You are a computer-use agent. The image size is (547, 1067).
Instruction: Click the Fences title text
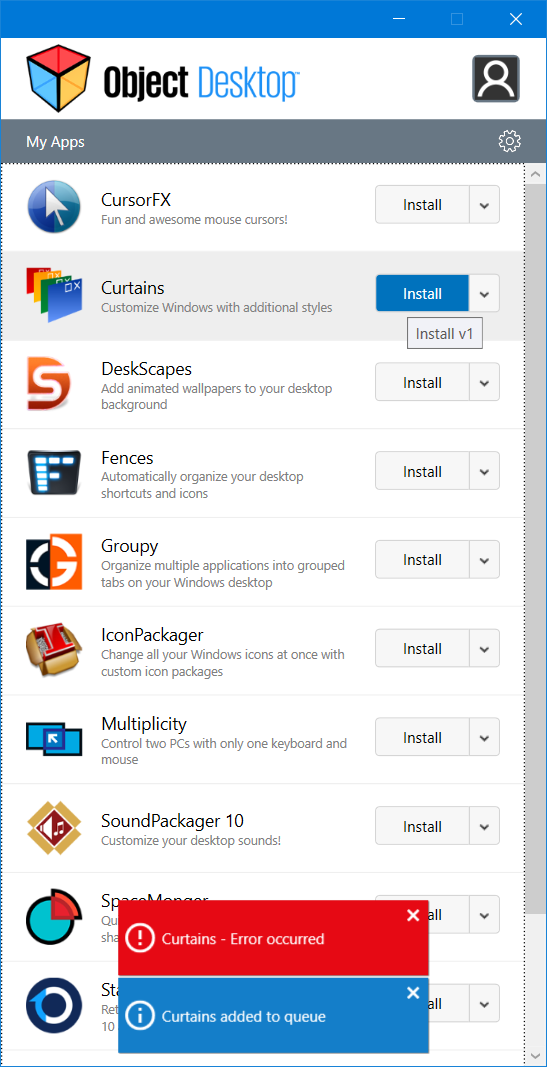coord(127,458)
